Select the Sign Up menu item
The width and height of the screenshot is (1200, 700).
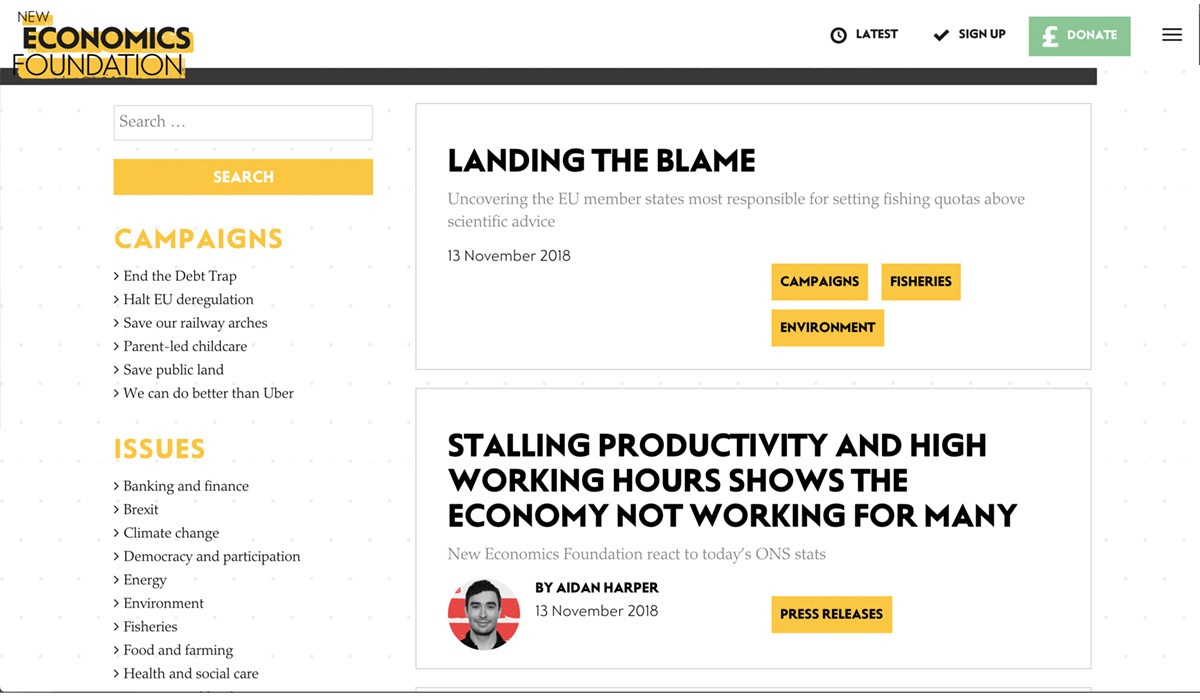(x=969, y=35)
